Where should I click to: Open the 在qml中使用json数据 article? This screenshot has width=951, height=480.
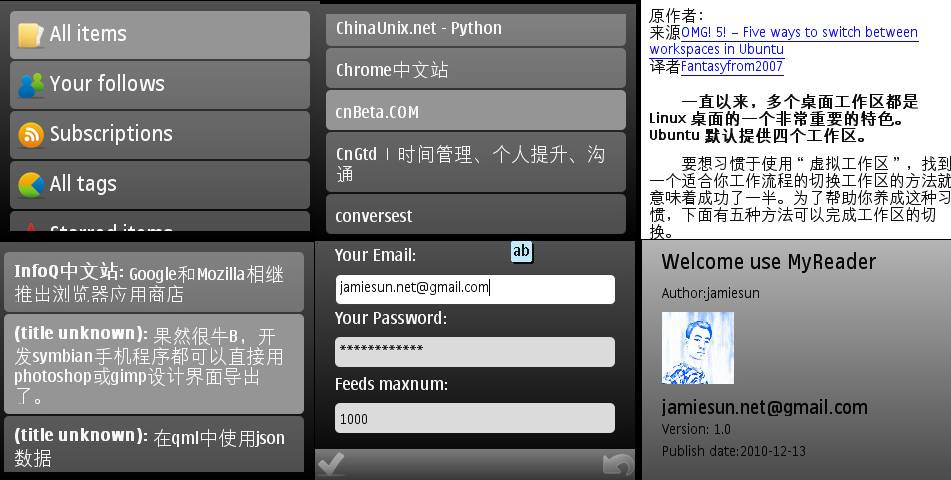153,444
